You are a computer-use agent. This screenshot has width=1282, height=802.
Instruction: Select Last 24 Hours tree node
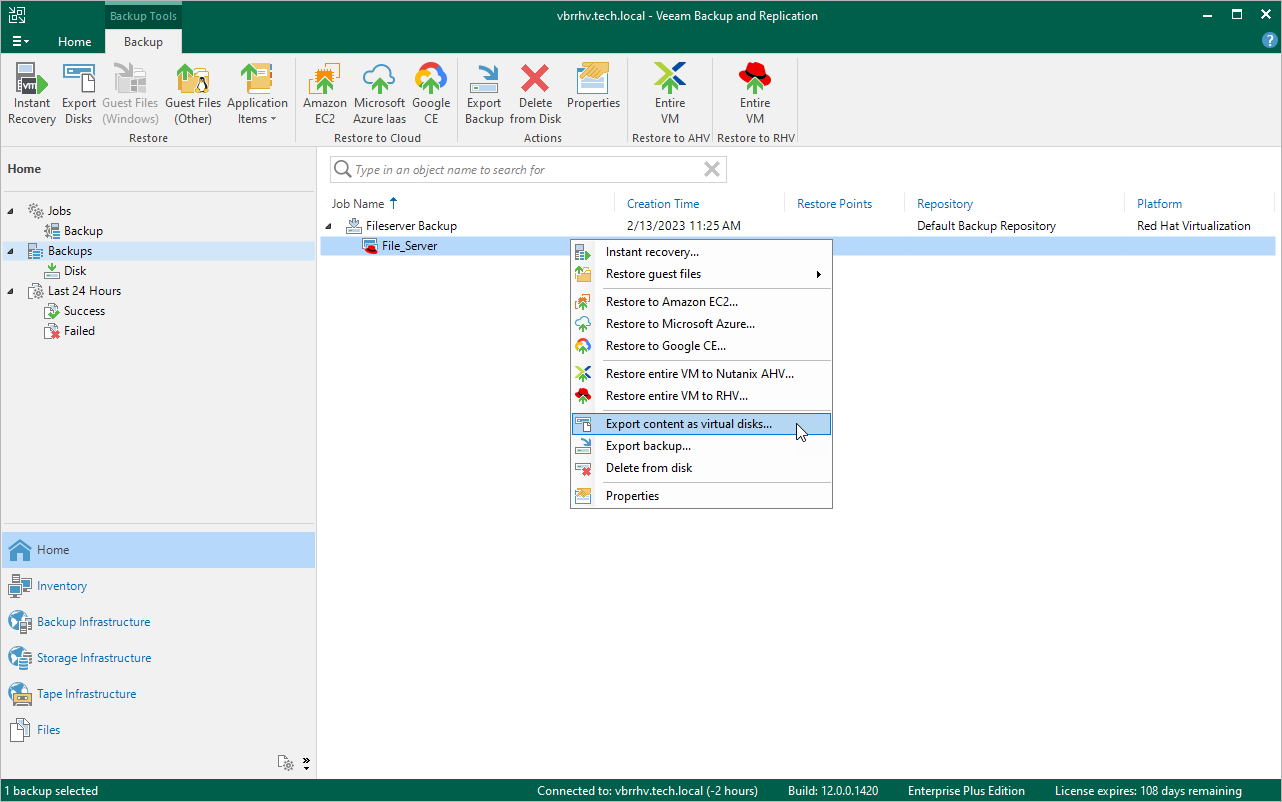click(84, 291)
